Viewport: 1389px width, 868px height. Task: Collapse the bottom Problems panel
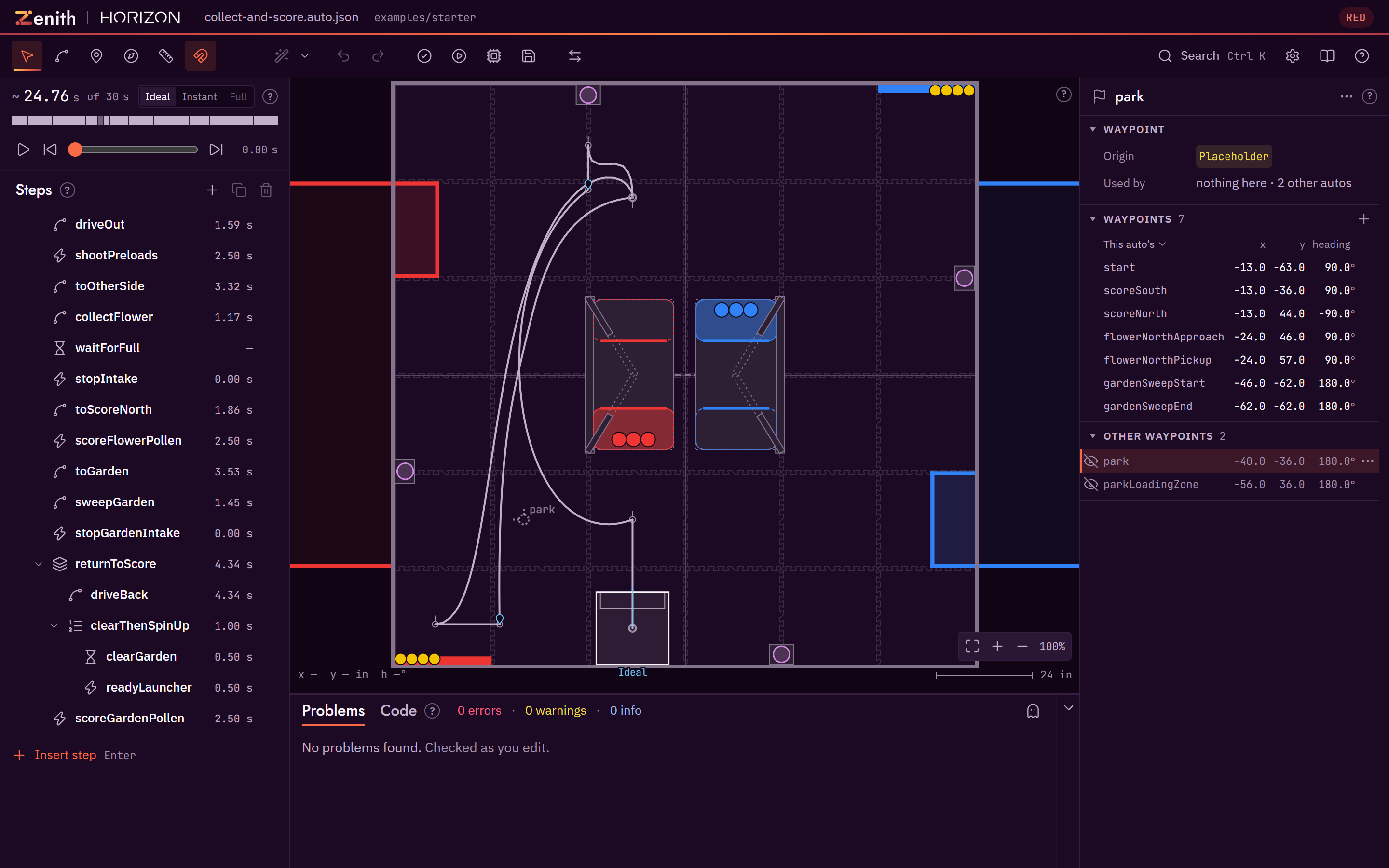point(1068,708)
